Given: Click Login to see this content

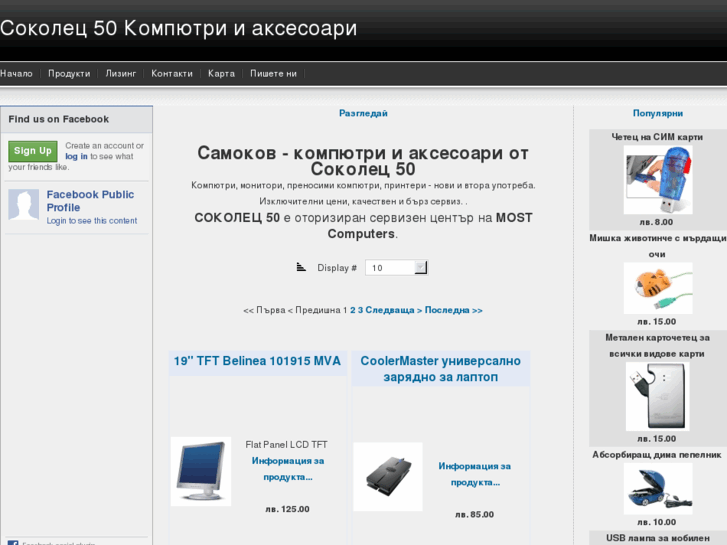Looking at the screenshot, I should coord(92,221).
